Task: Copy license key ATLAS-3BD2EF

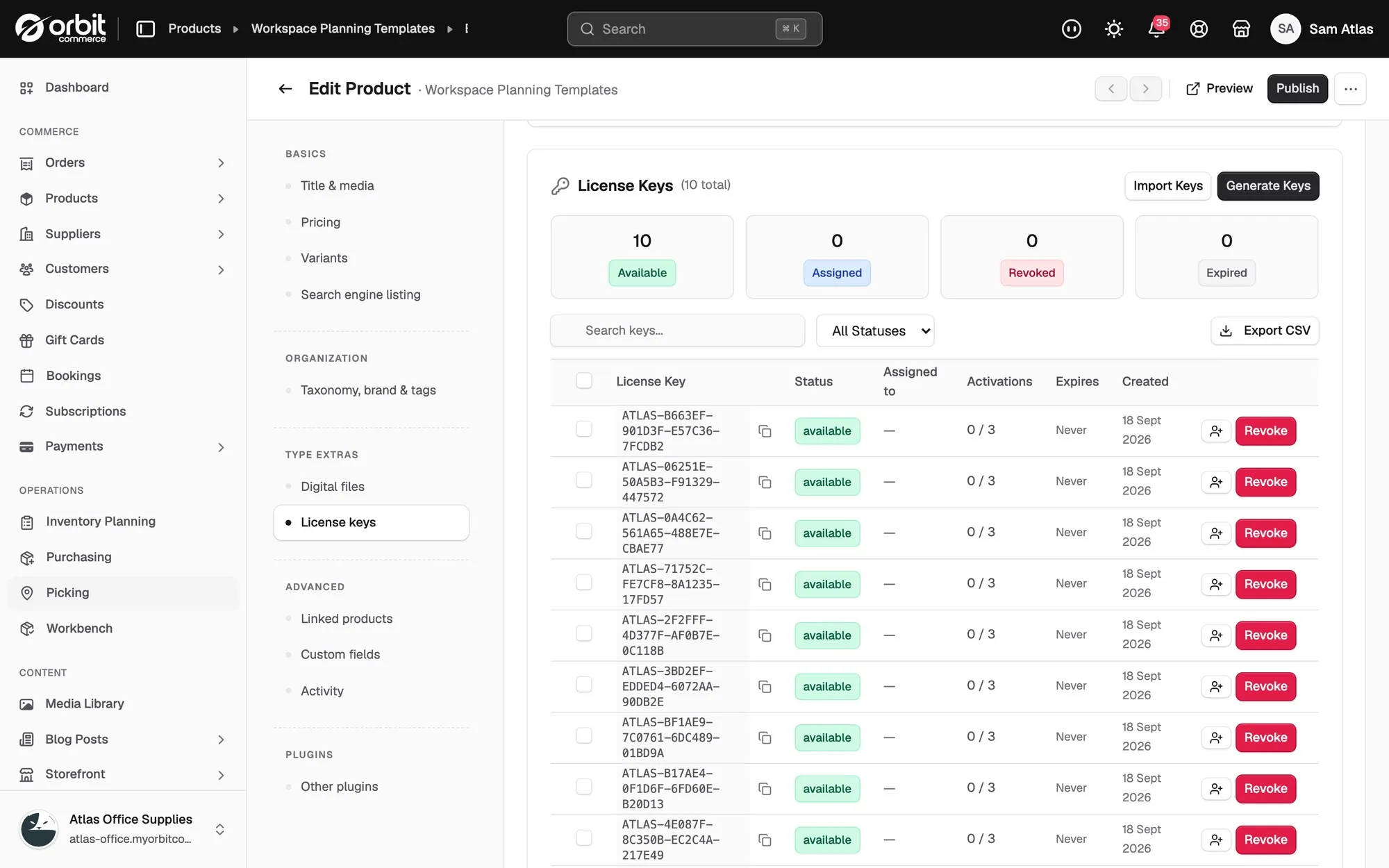Action: pyautogui.click(x=765, y=687)
